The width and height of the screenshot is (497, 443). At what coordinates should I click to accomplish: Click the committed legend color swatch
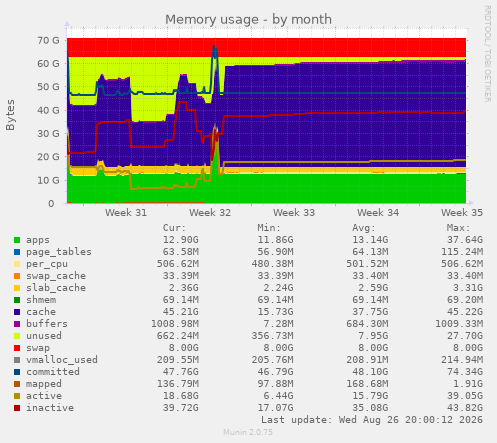(x=17, y=372)
